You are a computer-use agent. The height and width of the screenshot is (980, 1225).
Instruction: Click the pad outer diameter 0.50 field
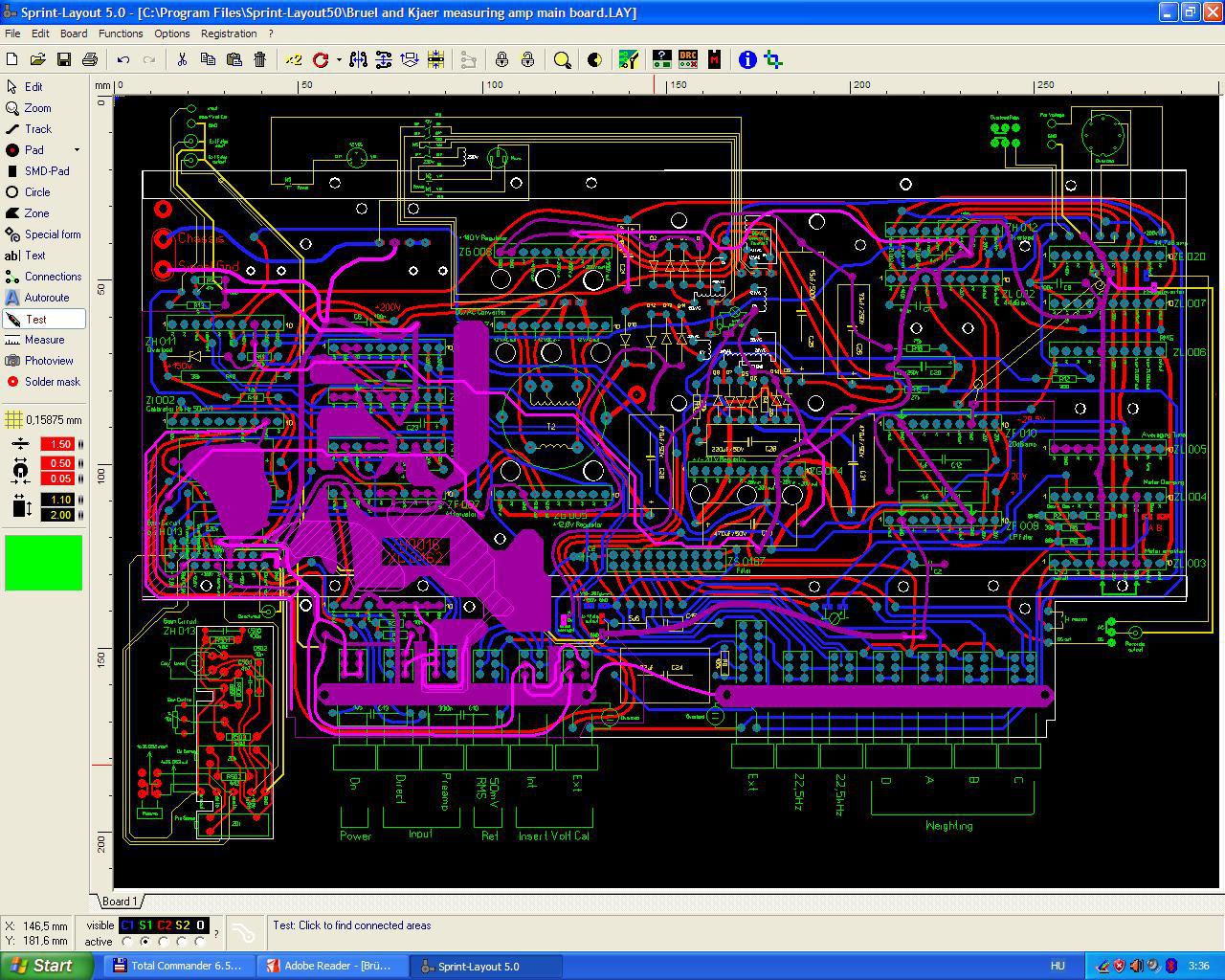click(57, 463)
